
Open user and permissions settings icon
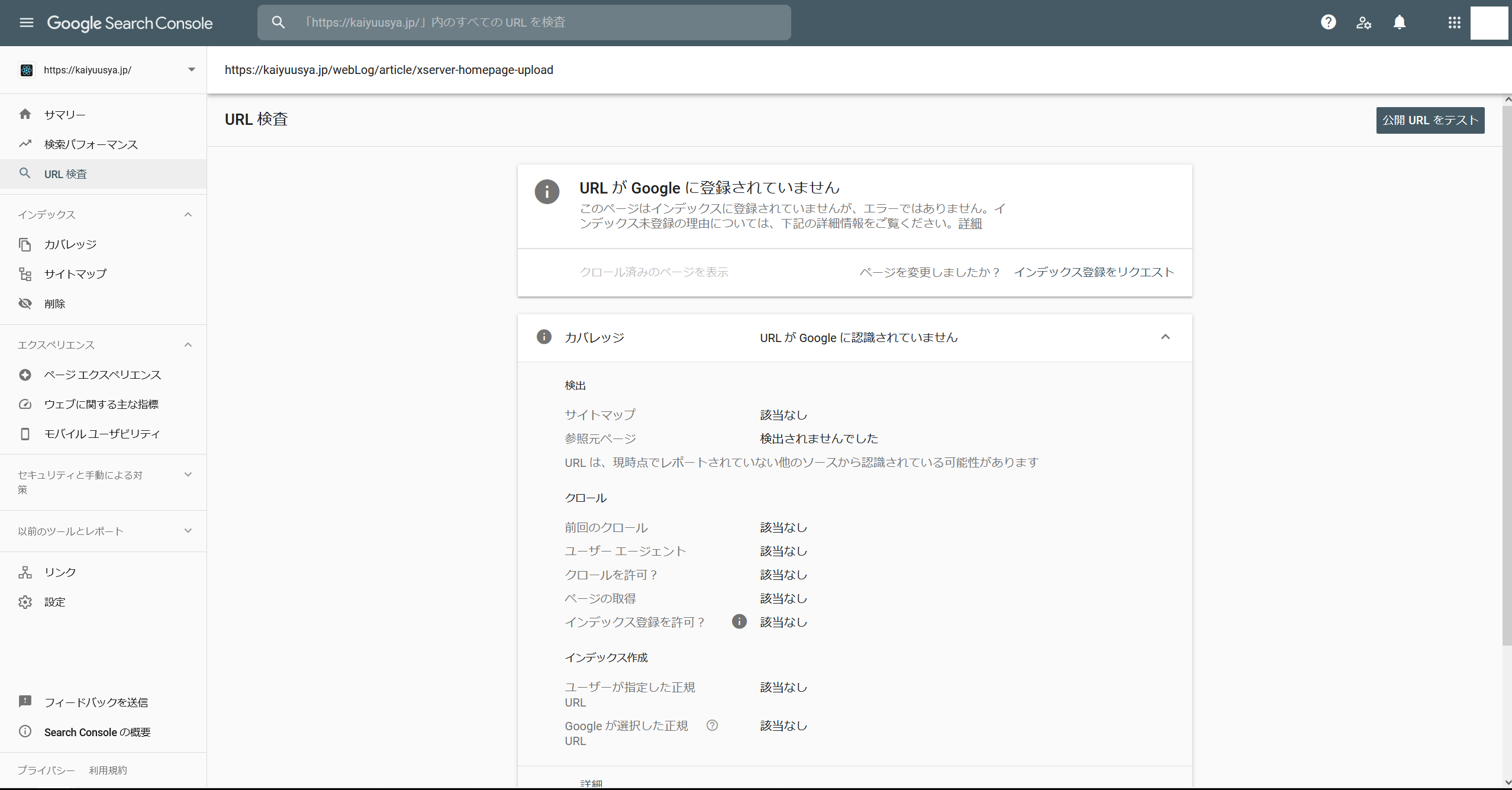(1364, 22)
